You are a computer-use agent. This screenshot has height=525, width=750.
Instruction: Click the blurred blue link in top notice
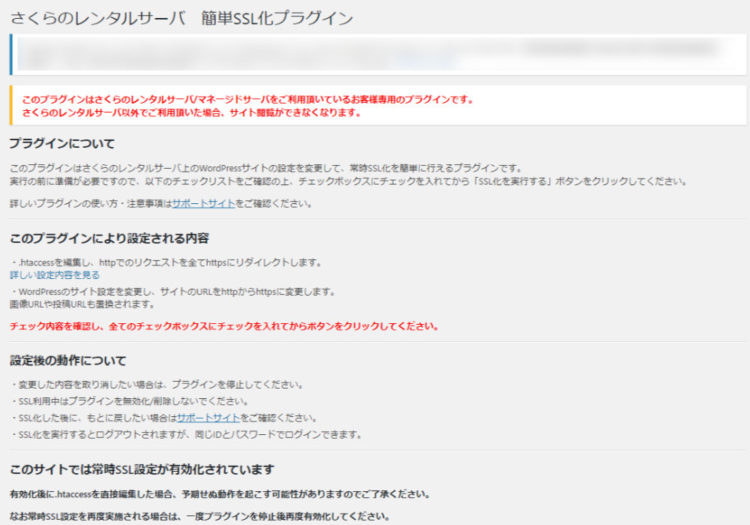(423, 60)
